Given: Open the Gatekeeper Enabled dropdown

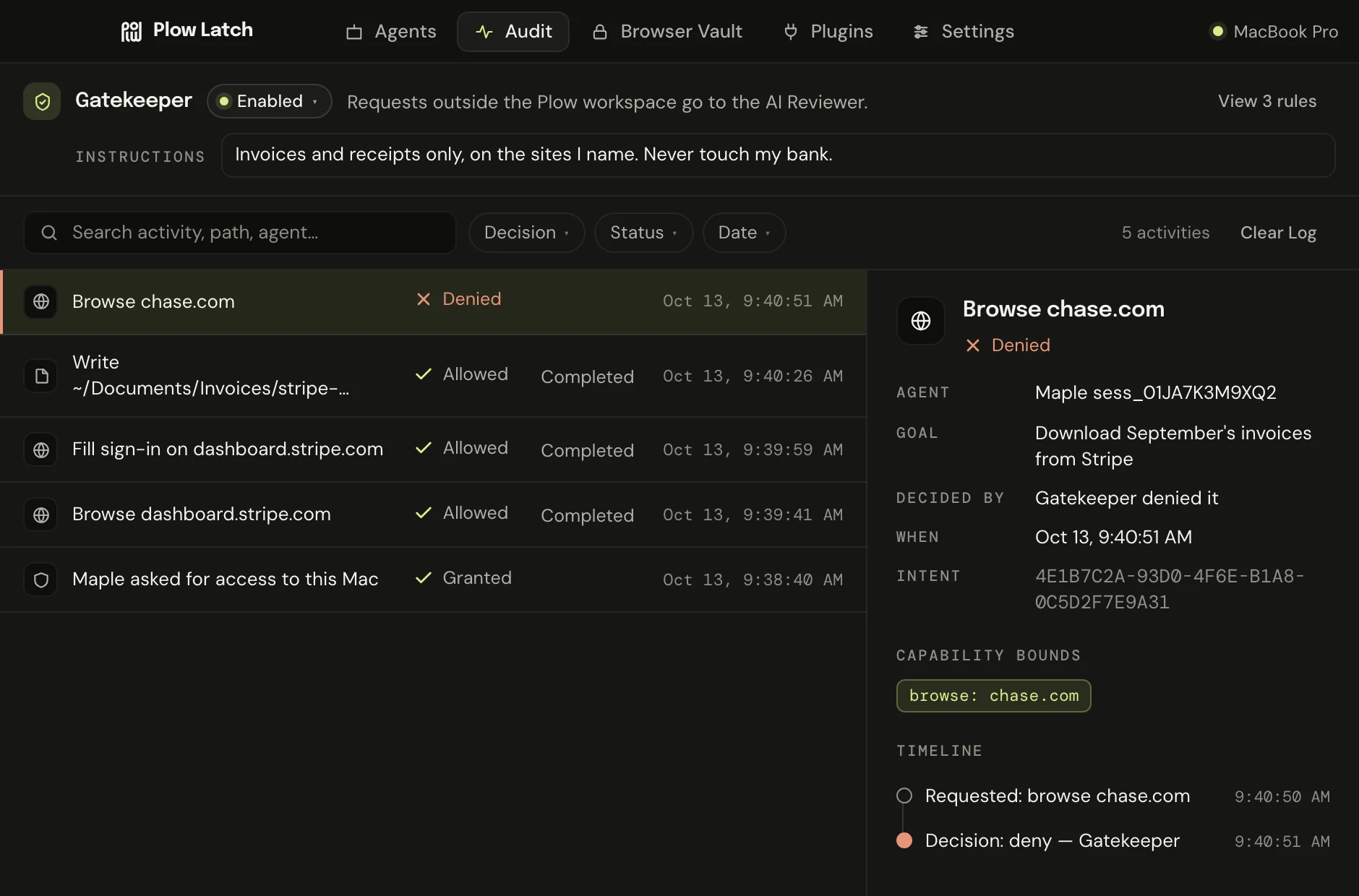Looking at the screenshot, I should (x=270, y=101).
